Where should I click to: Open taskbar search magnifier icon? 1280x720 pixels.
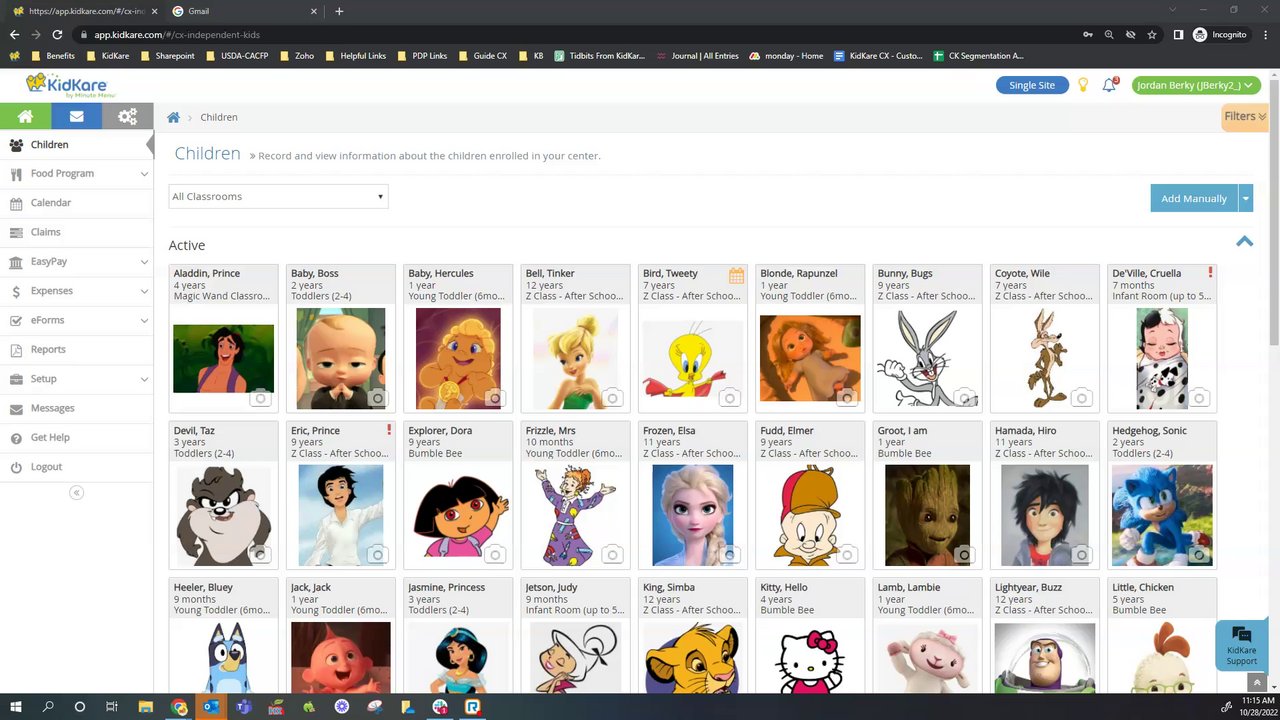(x=47, y=706)
